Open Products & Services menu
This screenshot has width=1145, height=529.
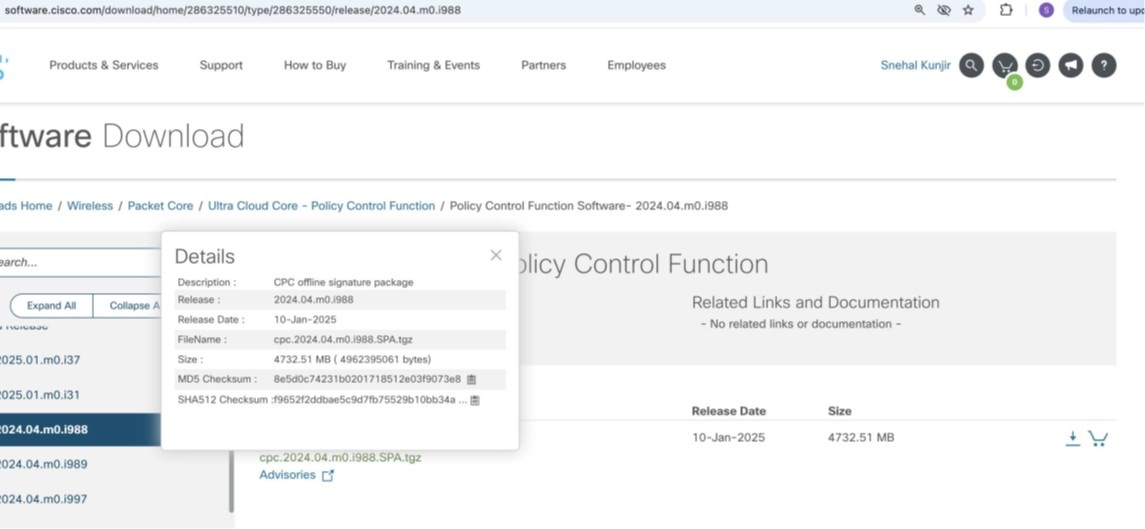point(104,65)
